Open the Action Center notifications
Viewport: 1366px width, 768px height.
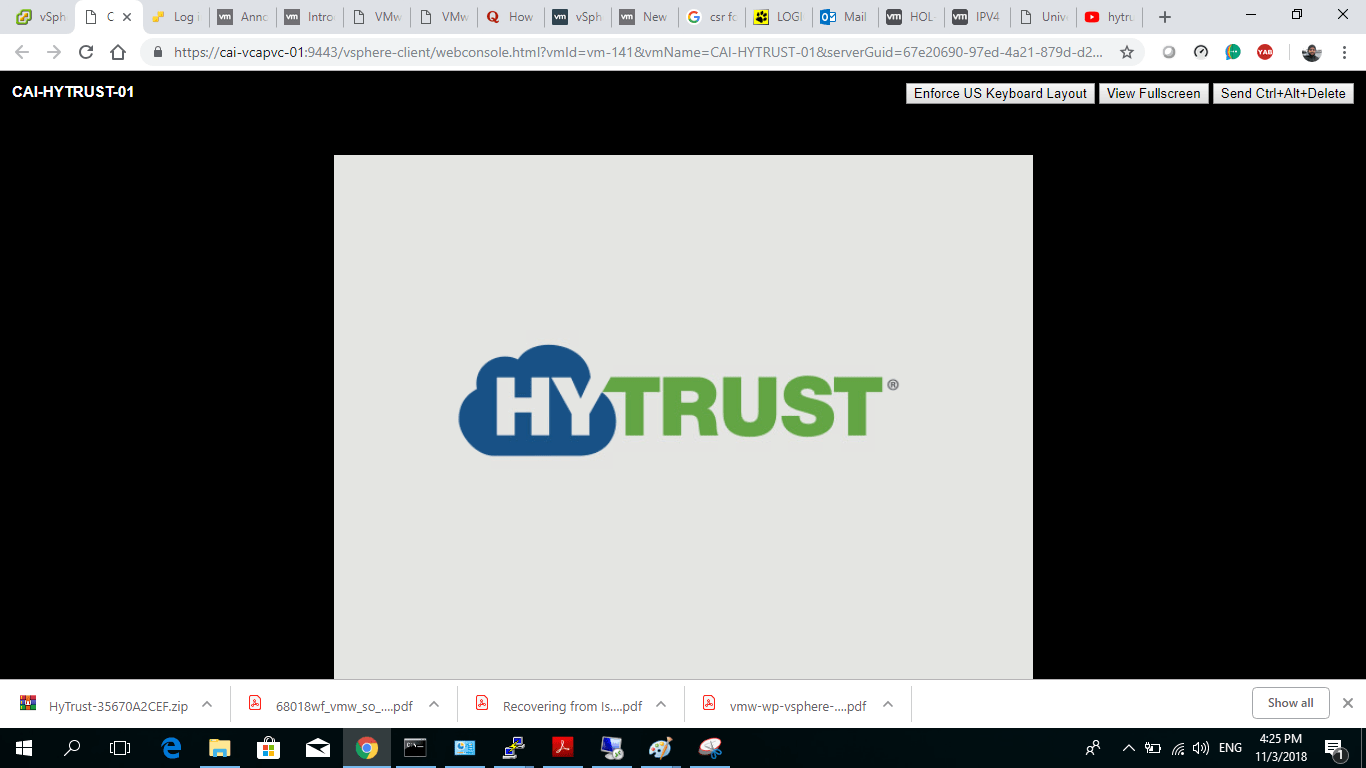(1335, 748)
